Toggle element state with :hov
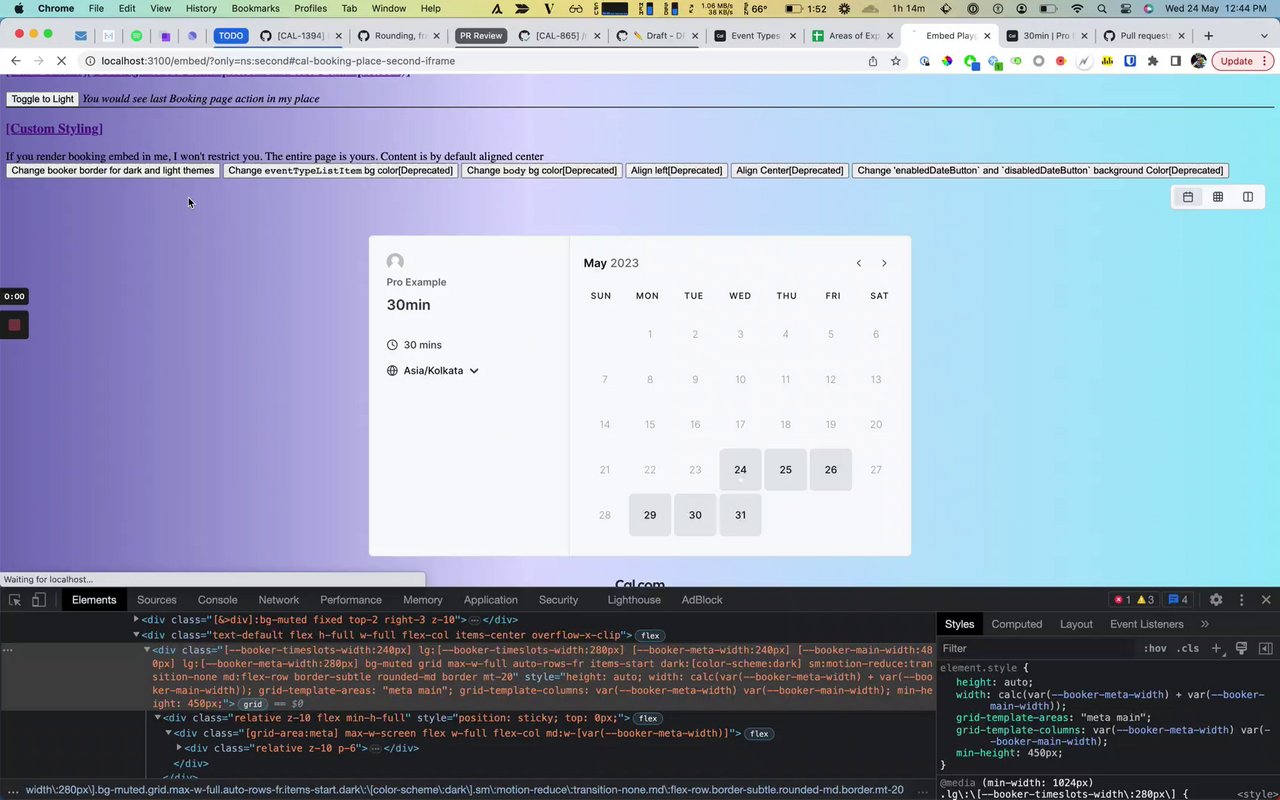 coord(1155,648)
